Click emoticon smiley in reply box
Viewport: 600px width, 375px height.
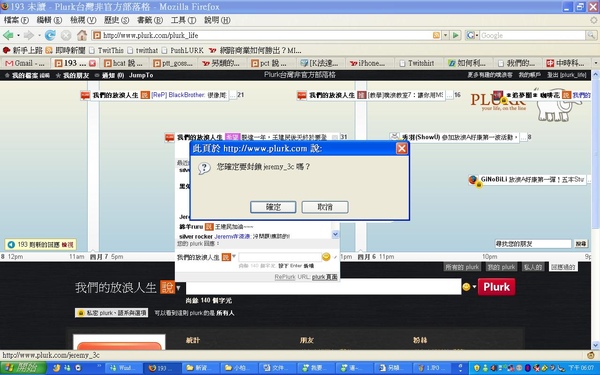[326, 257]
